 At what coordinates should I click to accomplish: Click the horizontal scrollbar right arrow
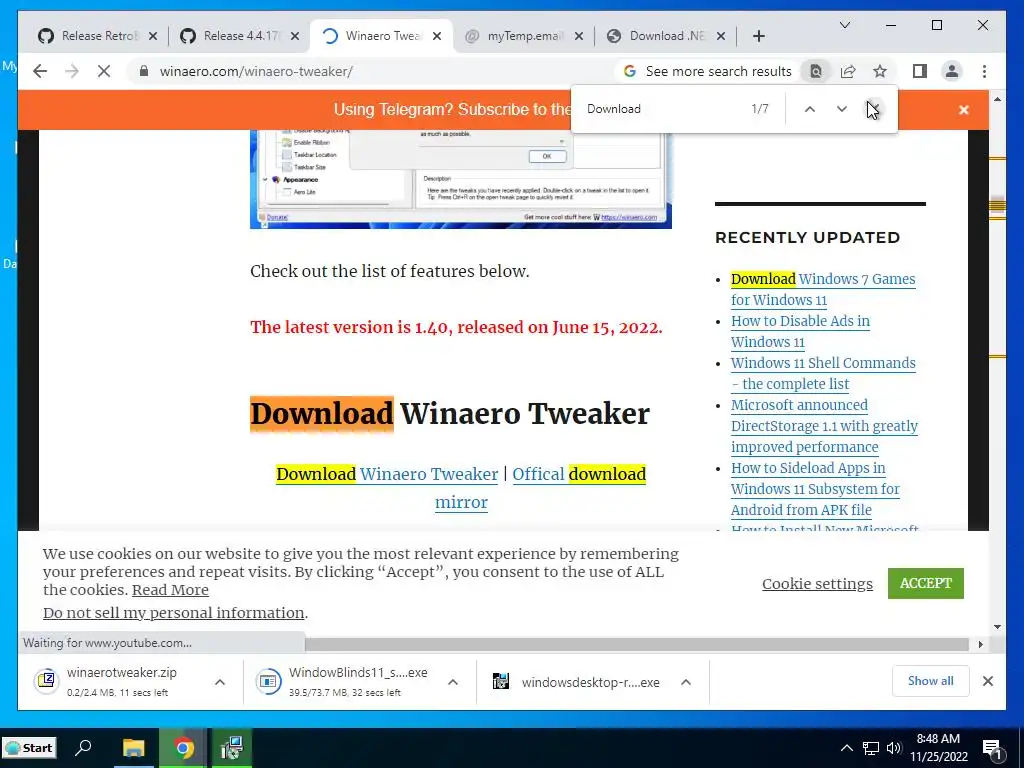point(980,644)
